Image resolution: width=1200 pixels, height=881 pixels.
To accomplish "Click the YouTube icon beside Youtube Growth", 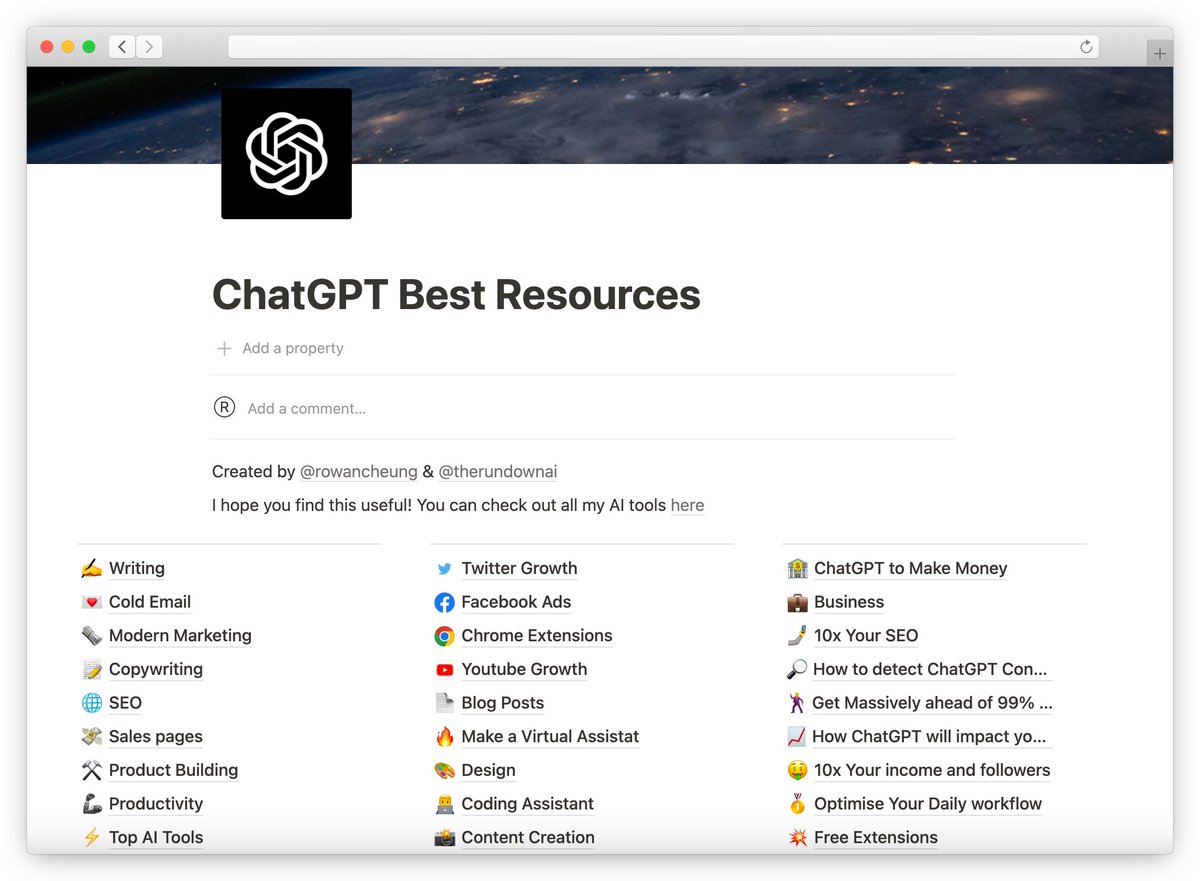I will click(x=443, y=669).
